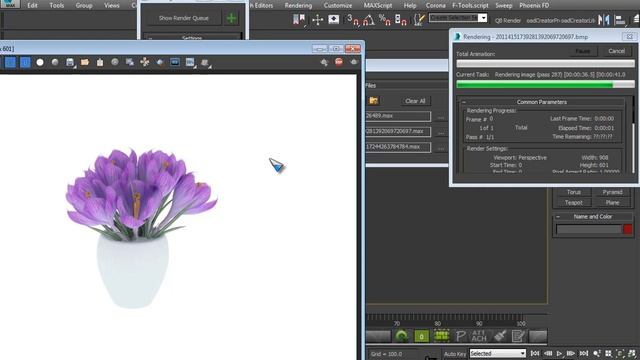Toggle monochrome gray circle in render window
This screenshot has width=640, height=360.
pos(55,62)
